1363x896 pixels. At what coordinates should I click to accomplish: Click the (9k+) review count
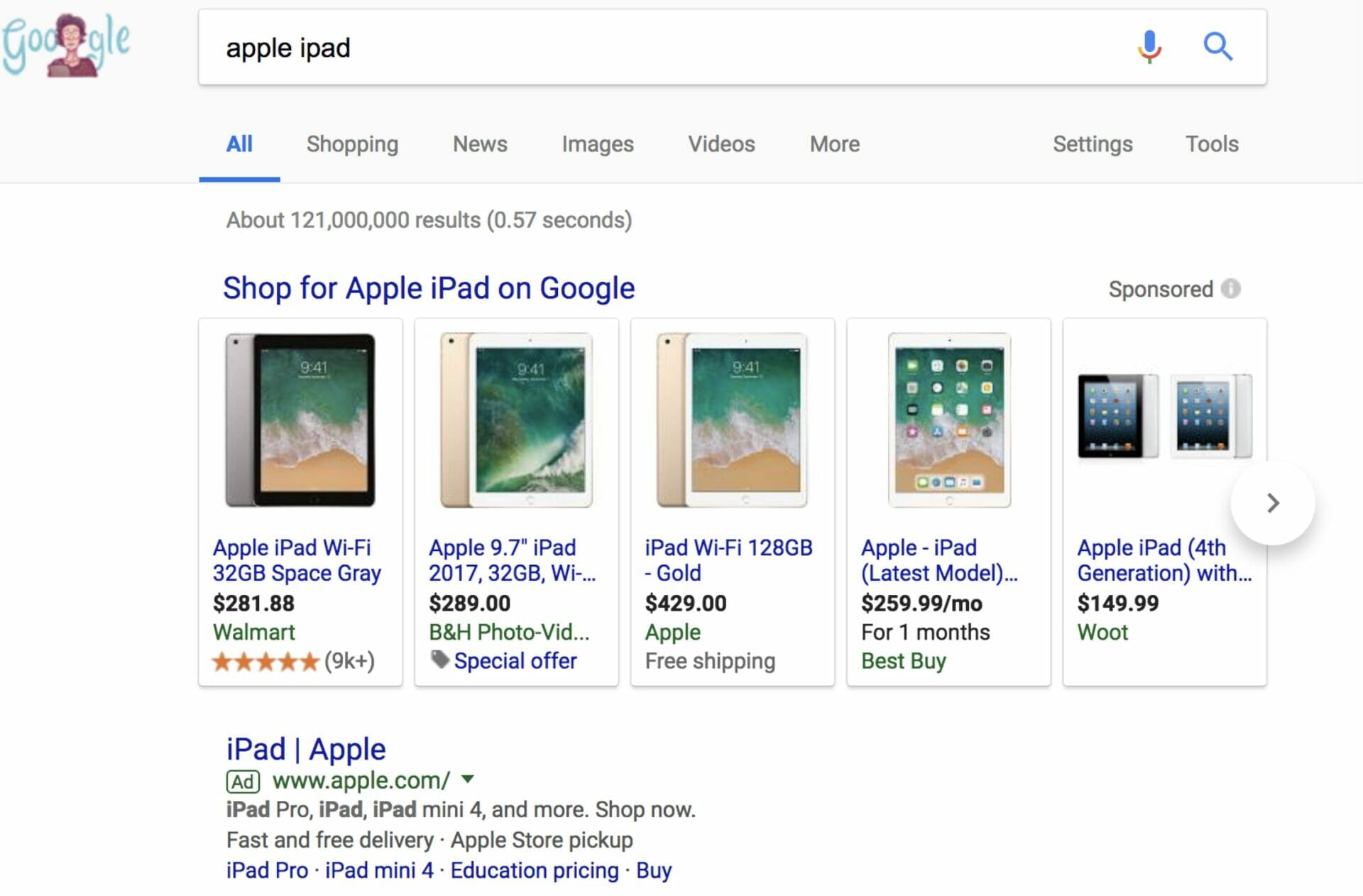(x=349, y=662)
